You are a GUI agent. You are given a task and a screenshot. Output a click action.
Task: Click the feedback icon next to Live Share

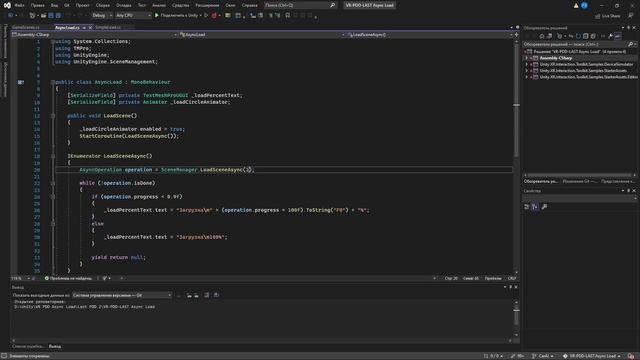click(631, 16)
